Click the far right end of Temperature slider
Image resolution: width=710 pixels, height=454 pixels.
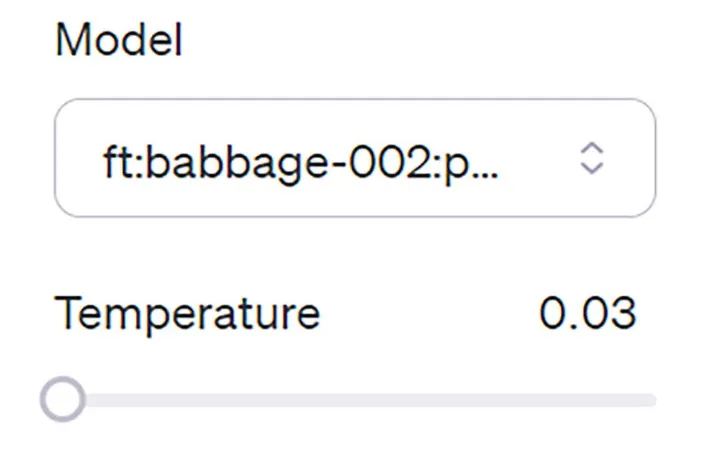pos(652,401)
